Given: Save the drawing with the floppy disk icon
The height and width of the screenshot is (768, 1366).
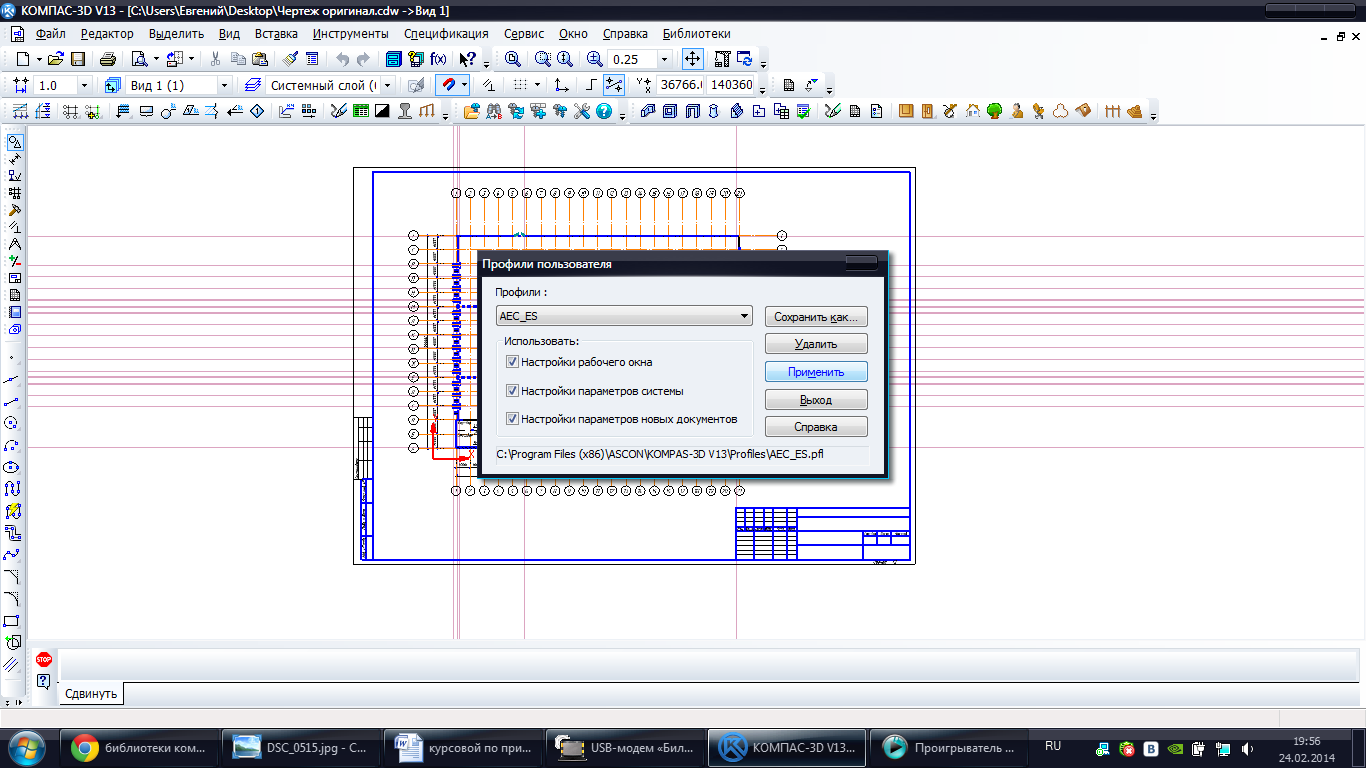Looking at the screenshot, I should click(x=76, y=59).
